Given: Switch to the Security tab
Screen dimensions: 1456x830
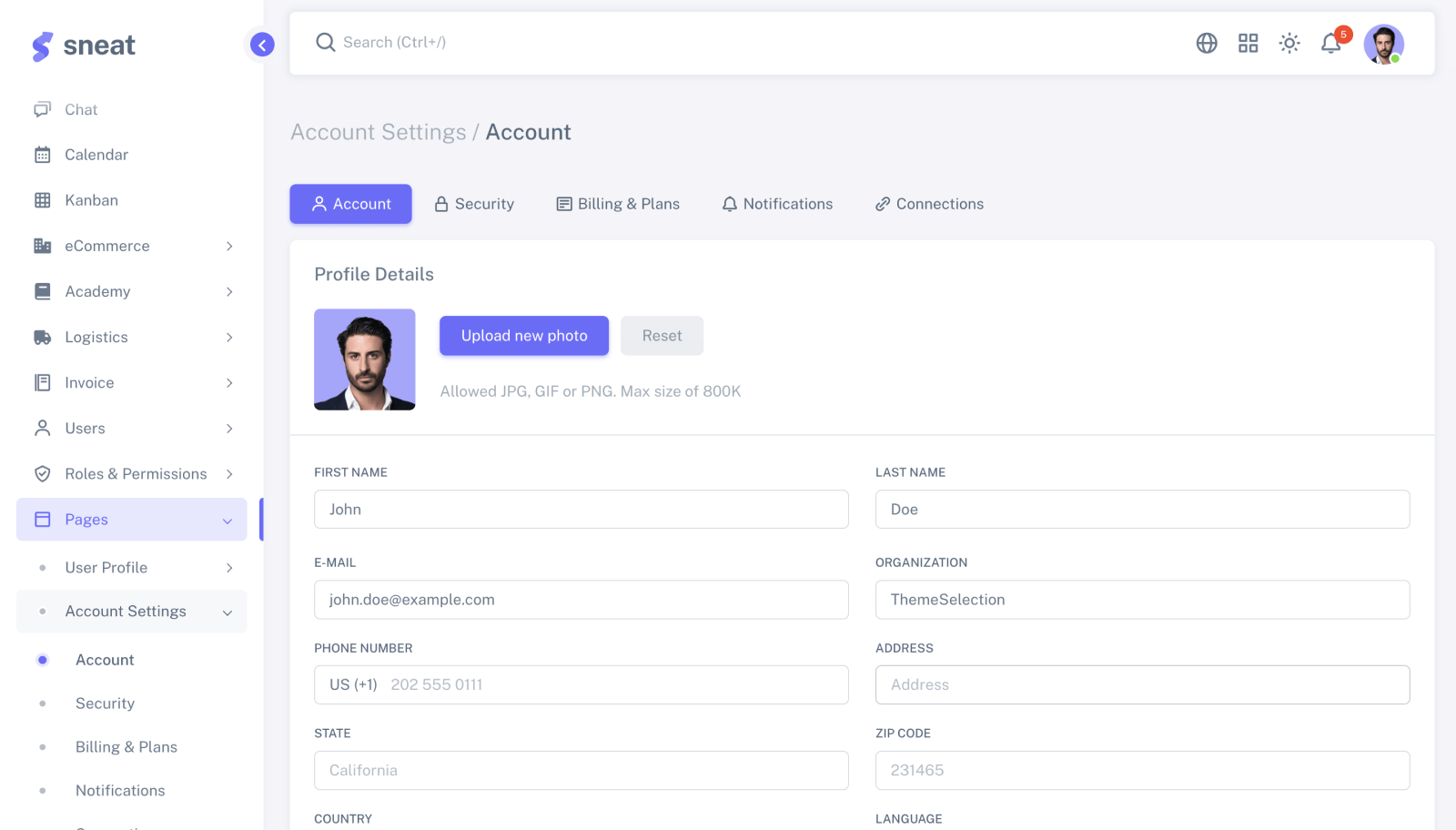Looking at the screenshot, I should 474,203.
